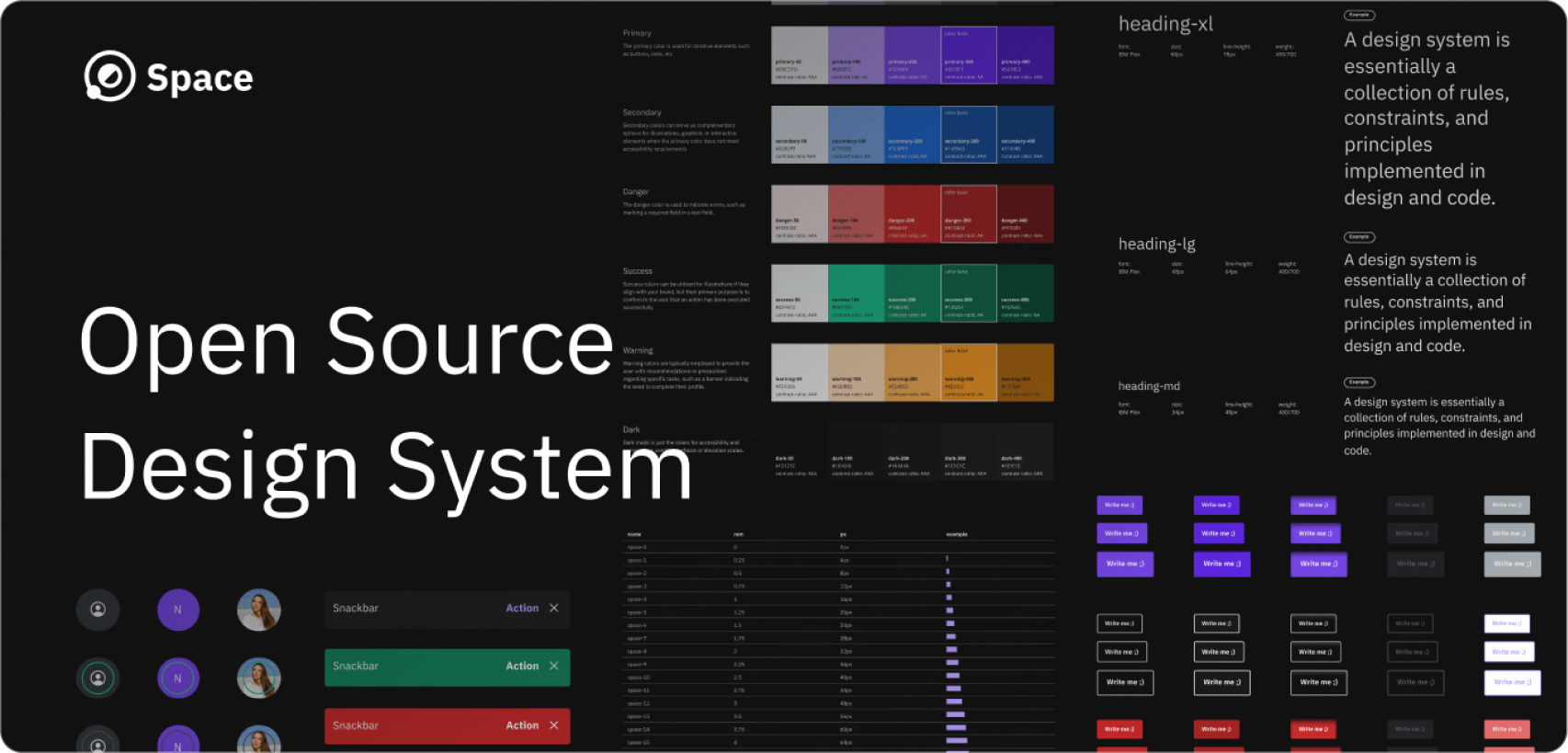The image size is (1568, 753).
Task: Click the Example tag above the heading-xl sample
Action: coord(1359,15)
